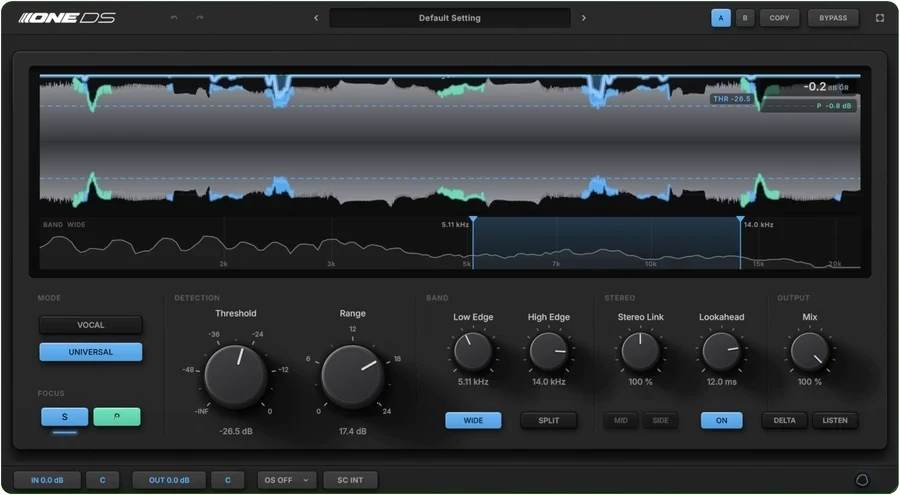Click the C button next to IN gain
Image resolution: width=900 pixels, height=495 pixels.
(103, 480)
